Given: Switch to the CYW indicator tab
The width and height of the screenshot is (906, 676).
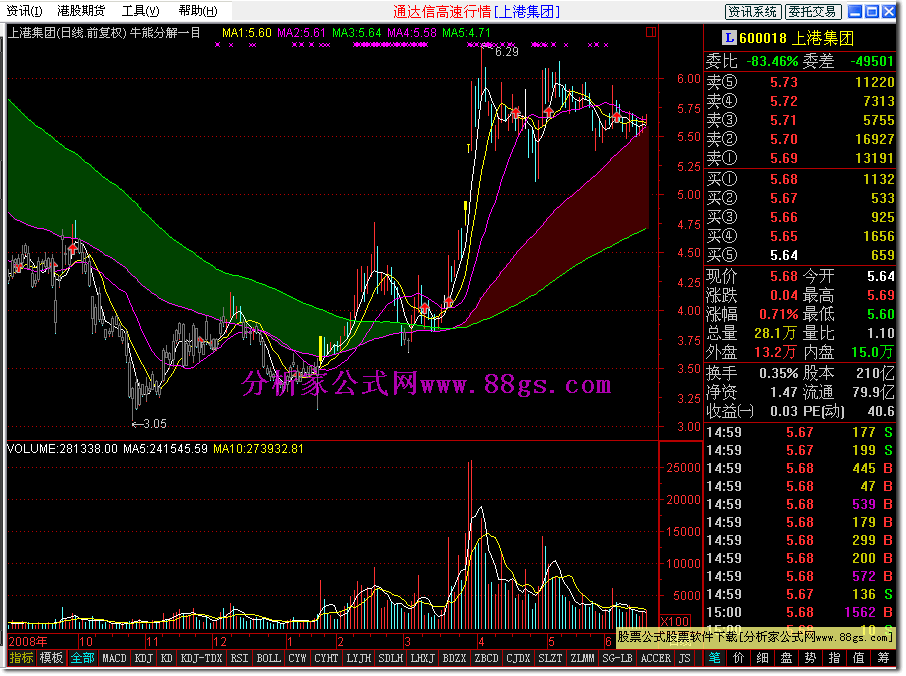Looking at the screenshot, I should (297, 658).
